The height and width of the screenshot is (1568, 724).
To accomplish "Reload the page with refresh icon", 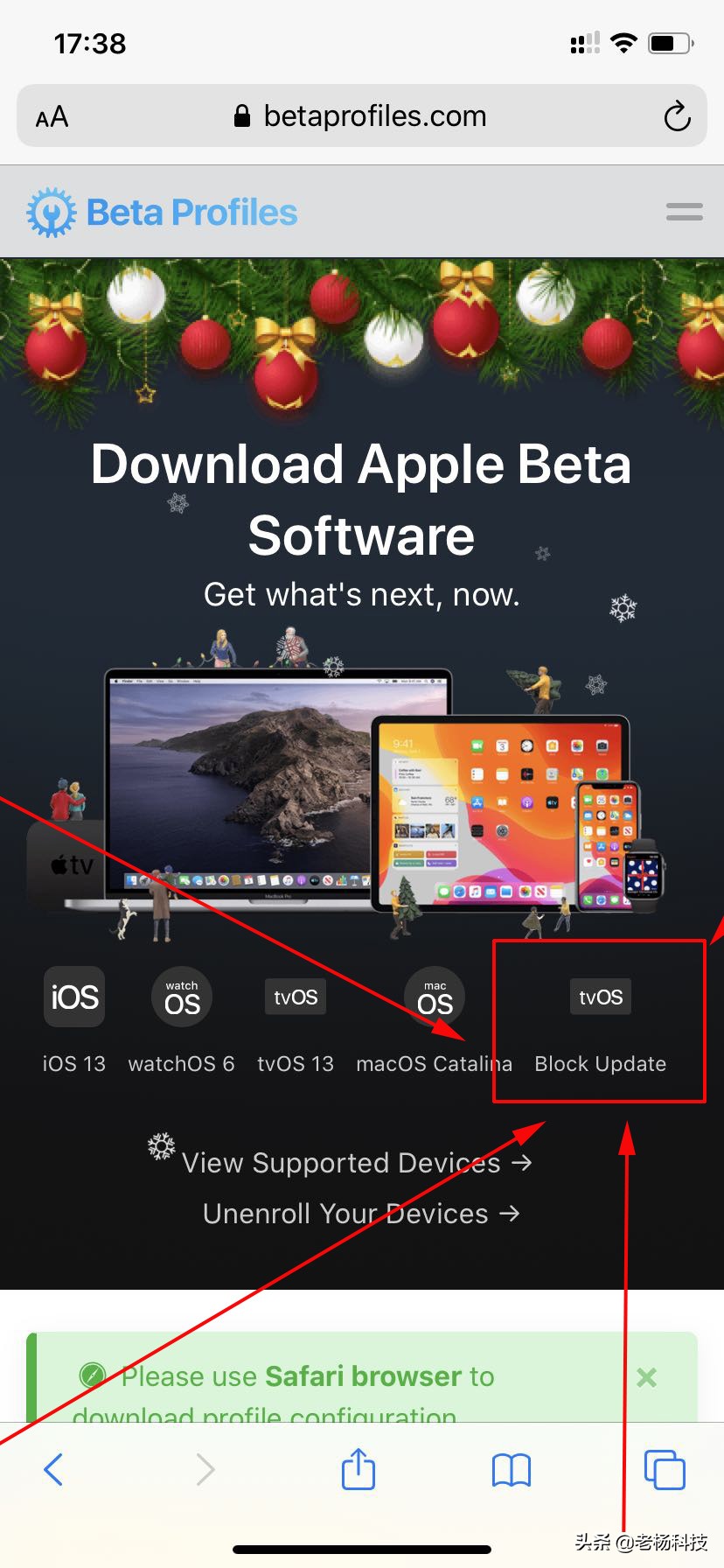I will coord(677,116).
